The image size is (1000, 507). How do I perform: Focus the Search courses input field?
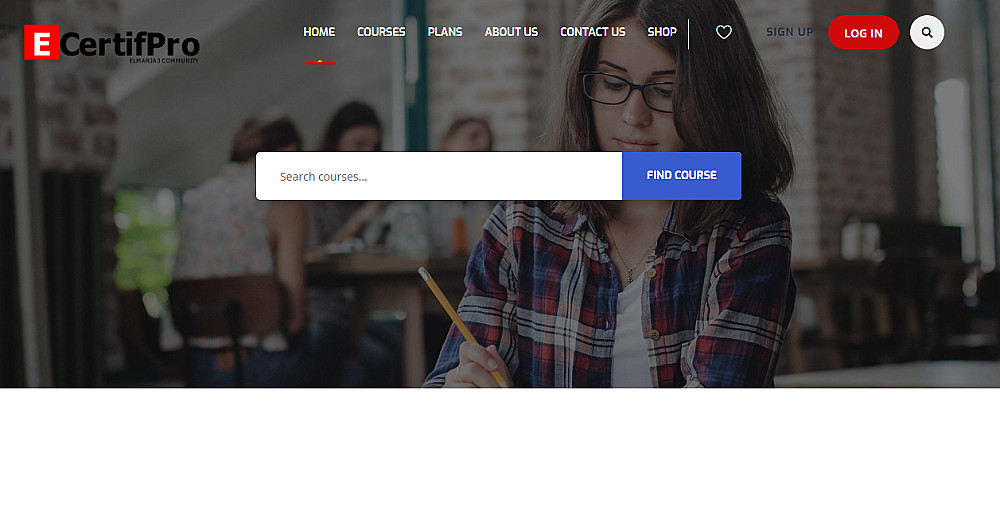(x=439, y=176)
